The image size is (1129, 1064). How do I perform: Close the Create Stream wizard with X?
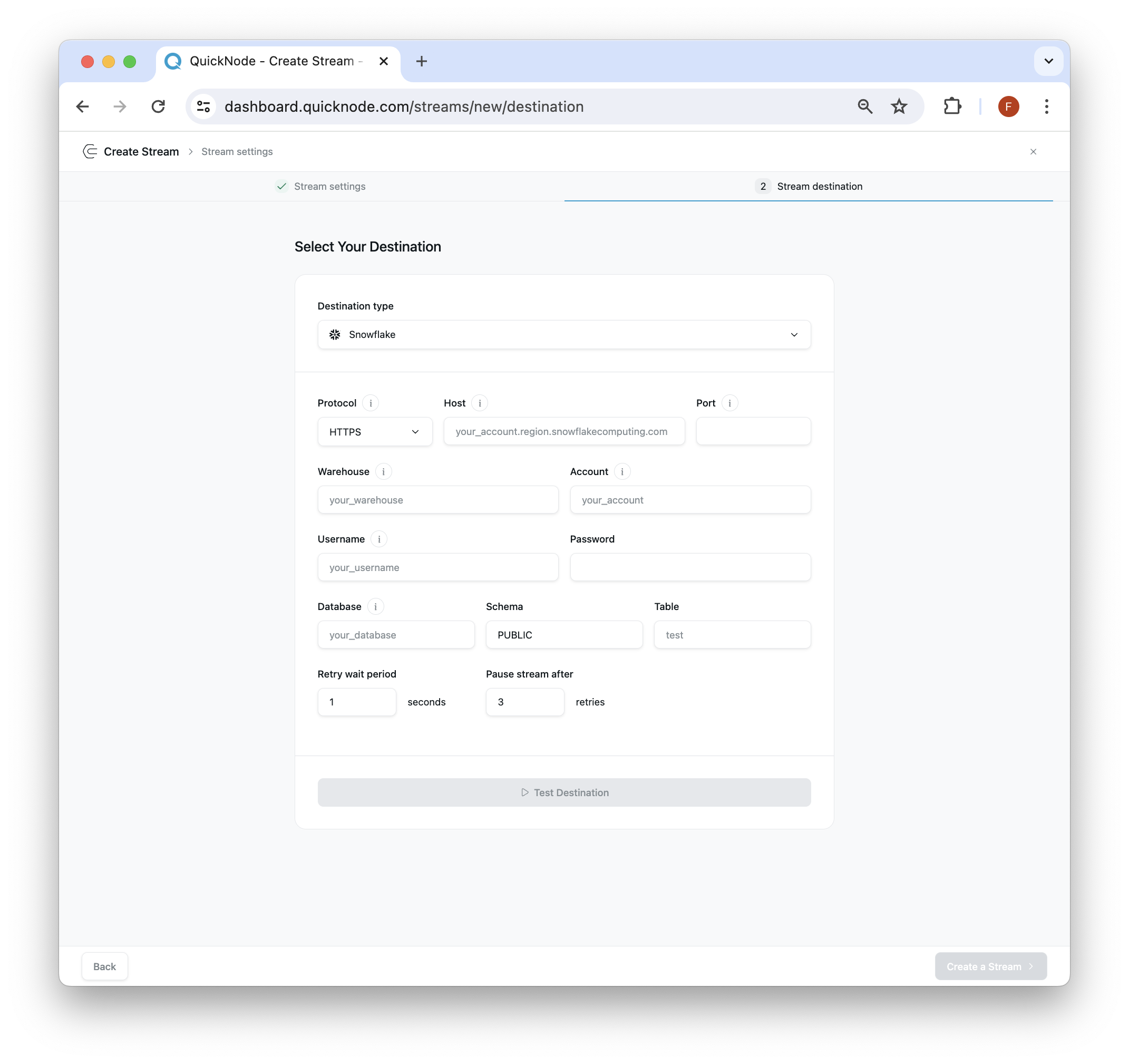click(1033, 152)
